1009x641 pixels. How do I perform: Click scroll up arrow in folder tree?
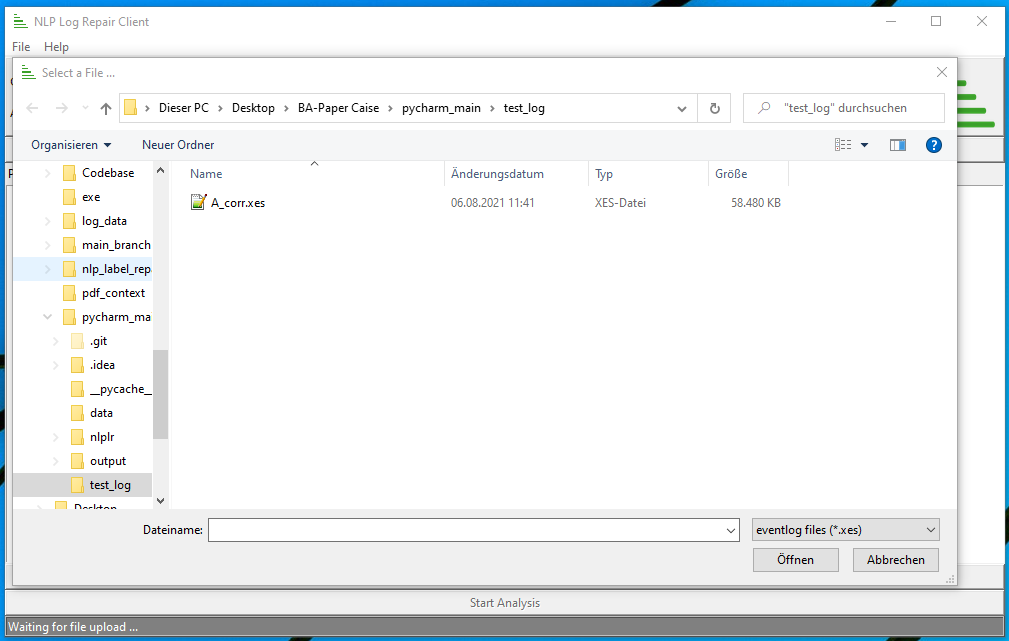tap(160, 171)
